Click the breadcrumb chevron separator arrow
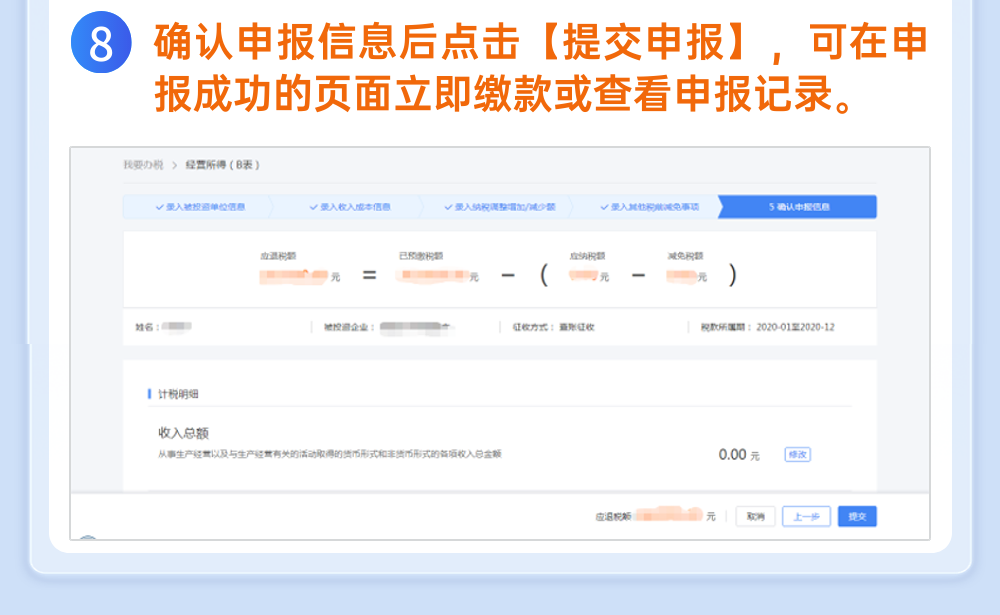The height and width of the screenshot is (615, 1000). coord(173,165)
